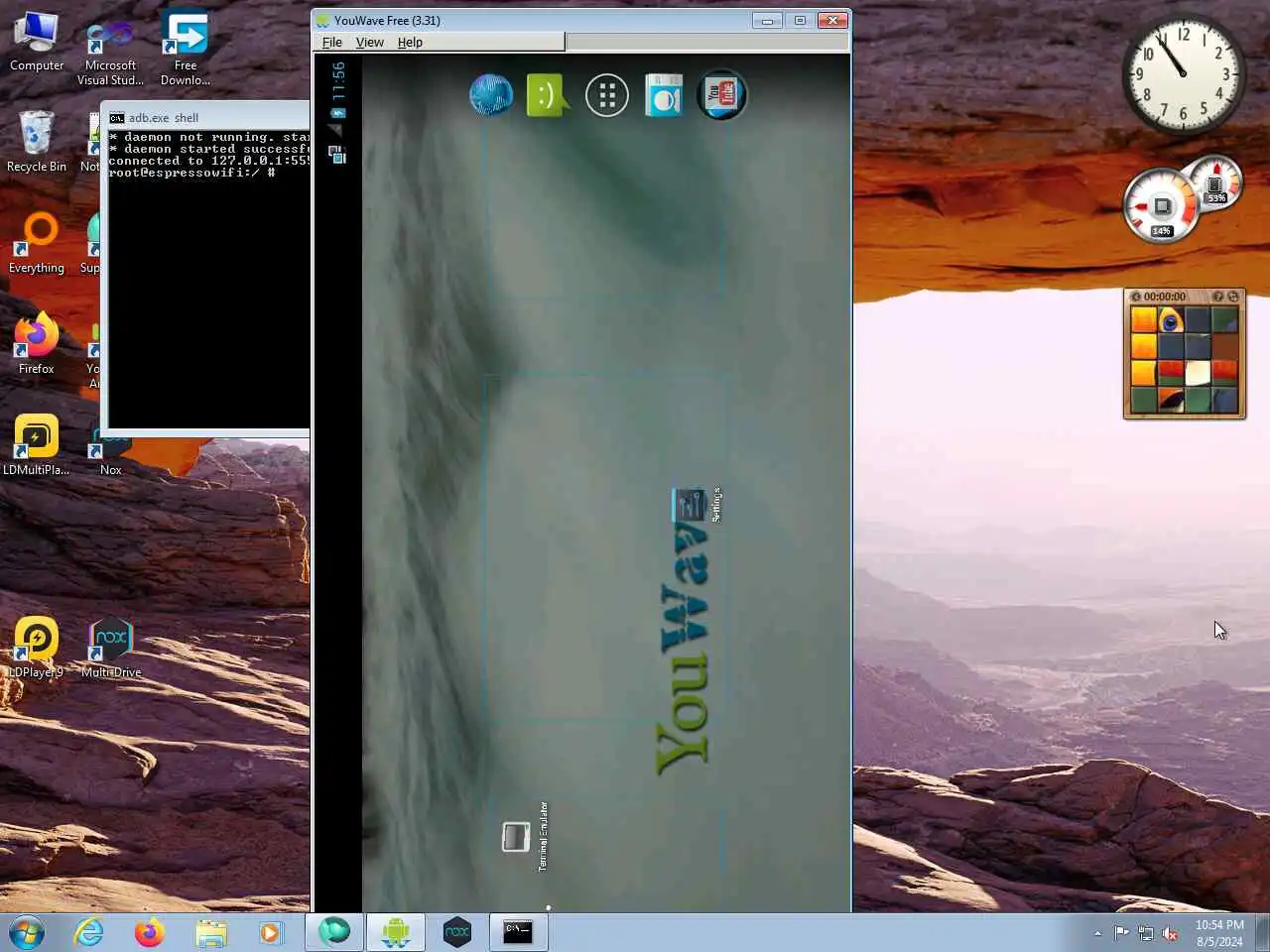Tap the notification icon below signal
Screen dimensions: 1270x952
click(338, 155)
